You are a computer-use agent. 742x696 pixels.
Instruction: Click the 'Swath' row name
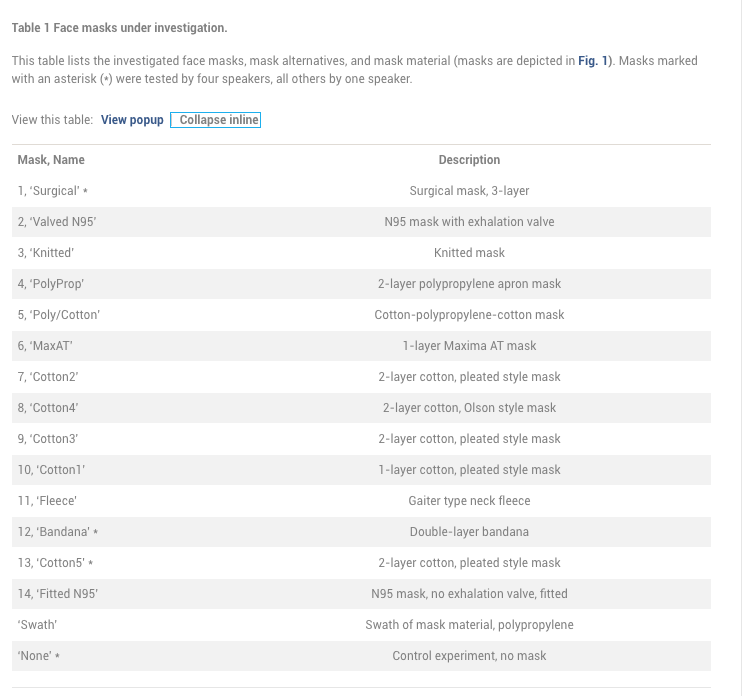(x=37, y=625)
